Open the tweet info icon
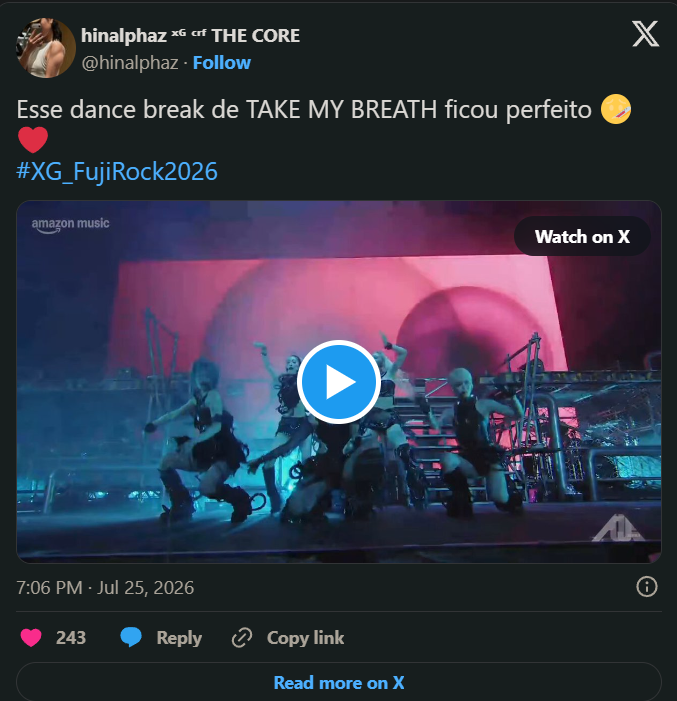Screen dimensions: 677x701 pyautogui.click(x=647, y=587)
